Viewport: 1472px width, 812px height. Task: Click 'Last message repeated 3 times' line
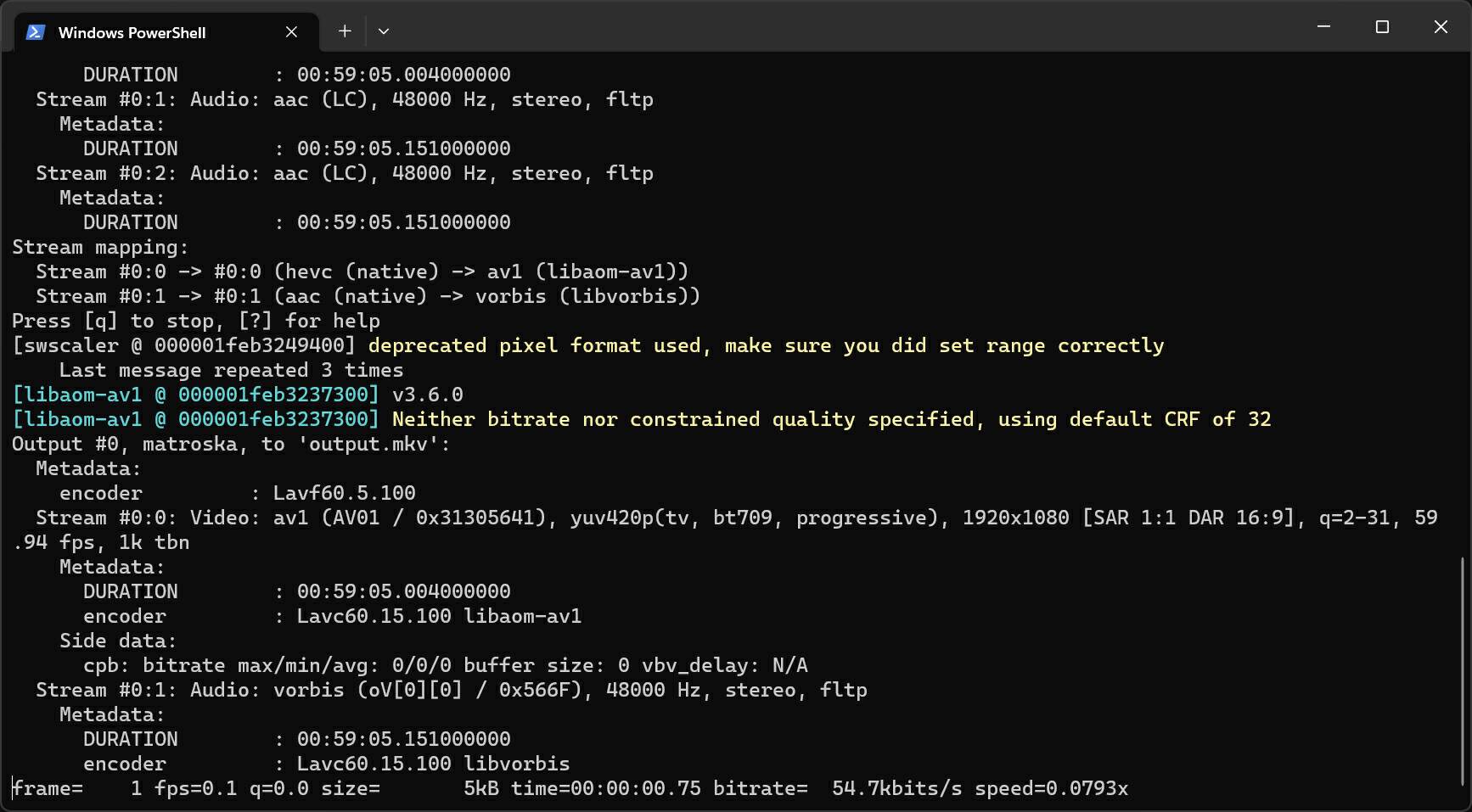(x=231, y=370)
